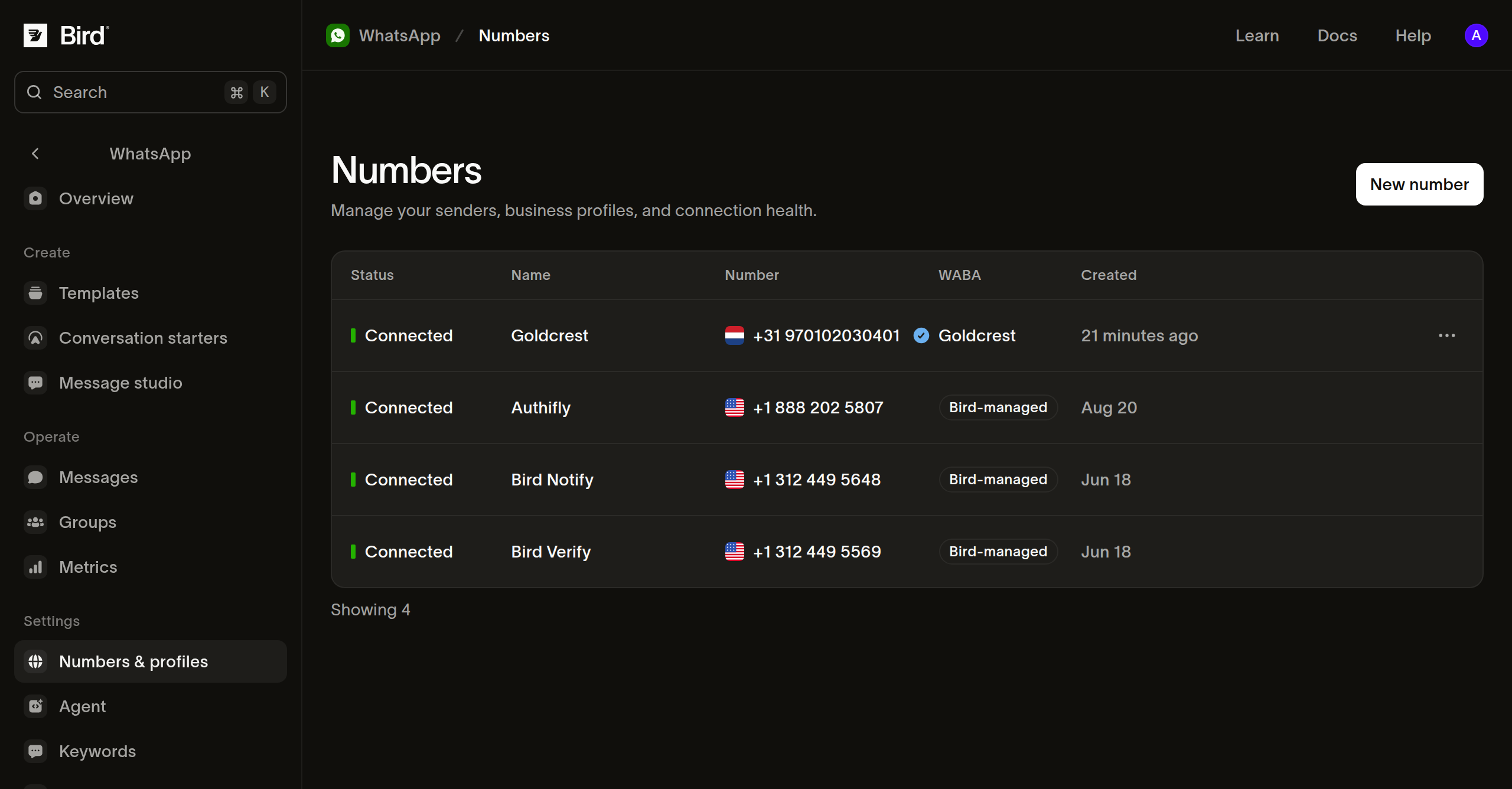Click the Messages sidebar icon
This screenshot has height=789, width=1512.
point(35,477)
